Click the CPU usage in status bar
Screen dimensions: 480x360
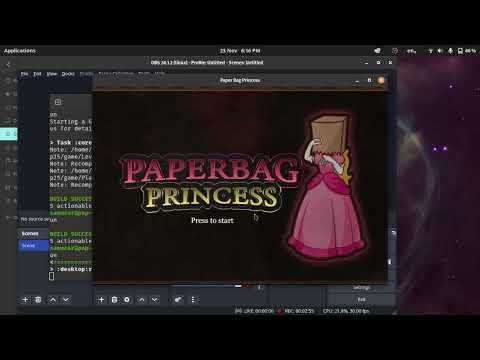tap(346, 311)
